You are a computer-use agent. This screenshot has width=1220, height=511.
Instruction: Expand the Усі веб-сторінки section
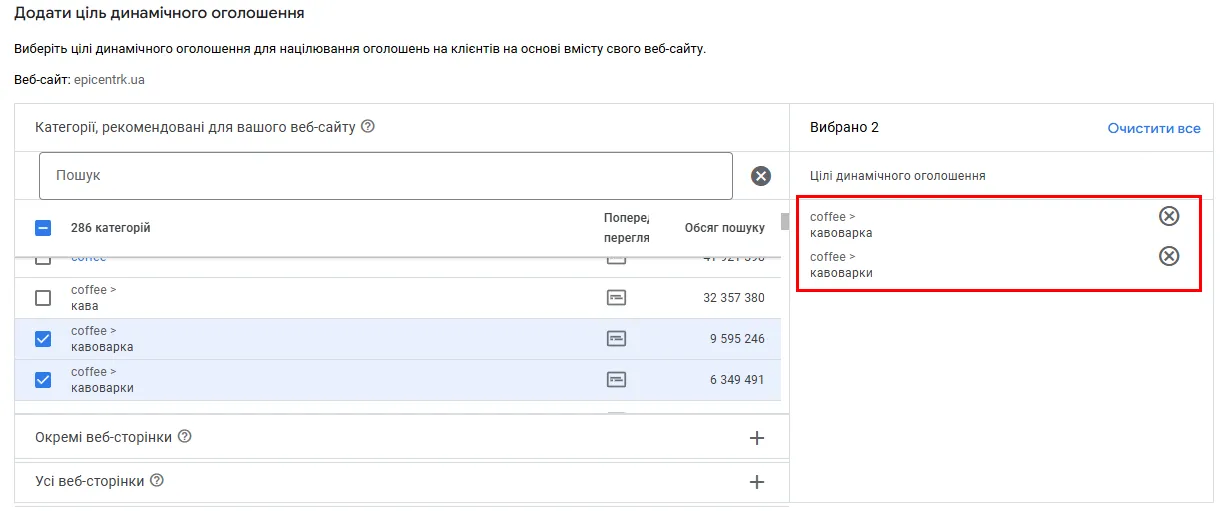point(757,482)
